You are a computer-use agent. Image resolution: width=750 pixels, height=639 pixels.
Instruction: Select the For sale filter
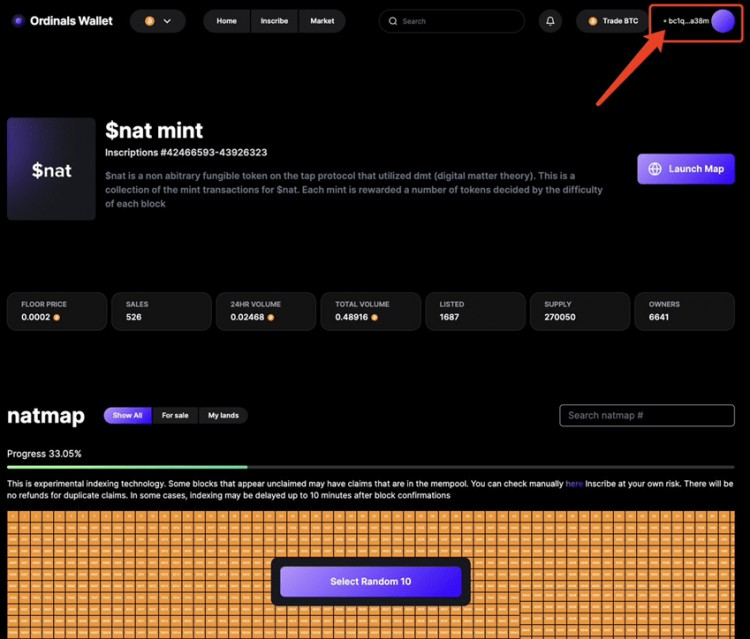pyautogui.click(x=175, y=416)
